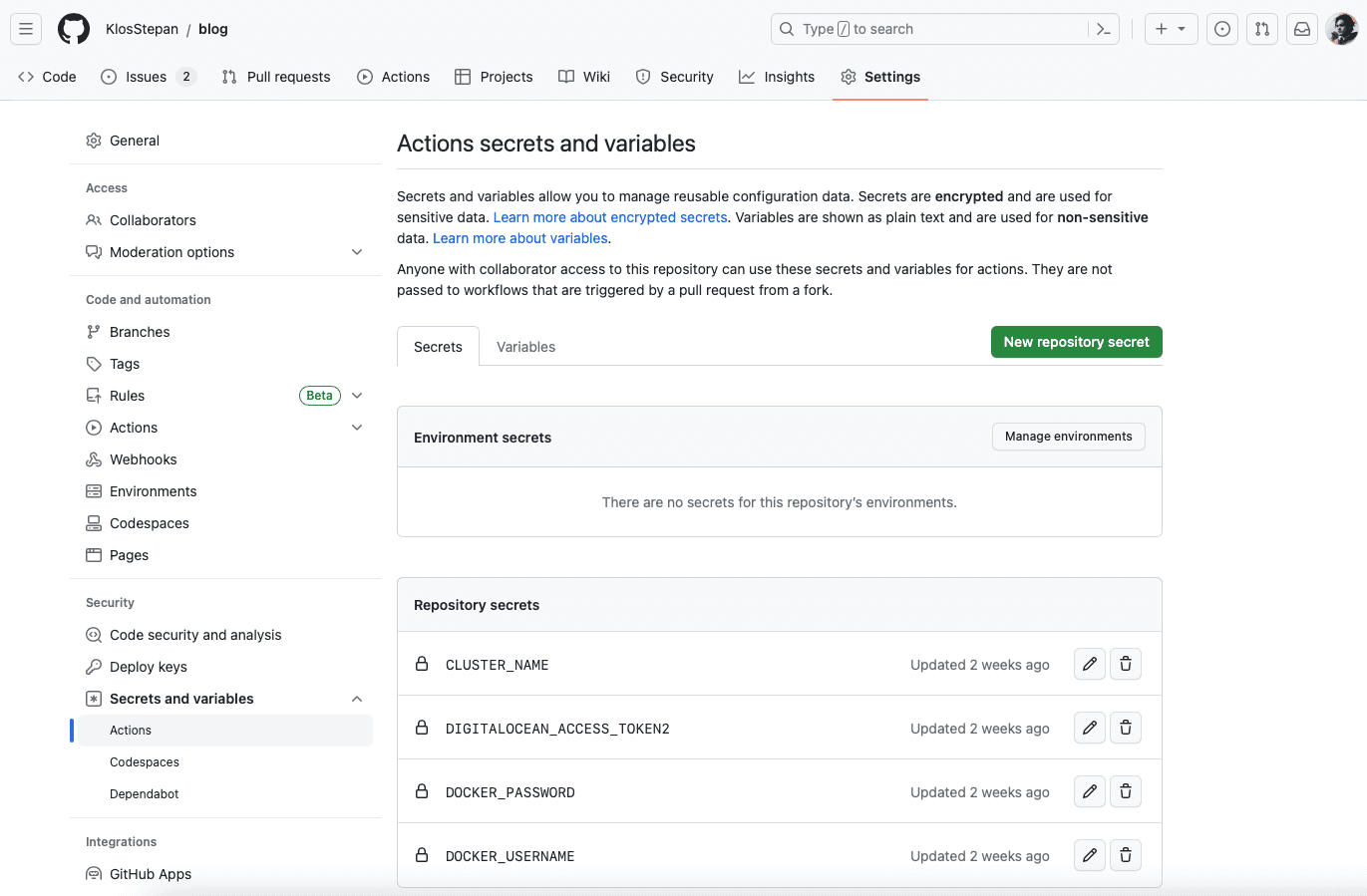1367x896 pixels.
Task: Open the create new plus dropdown
Action: pyautogui.click(x=1171, y=29)
